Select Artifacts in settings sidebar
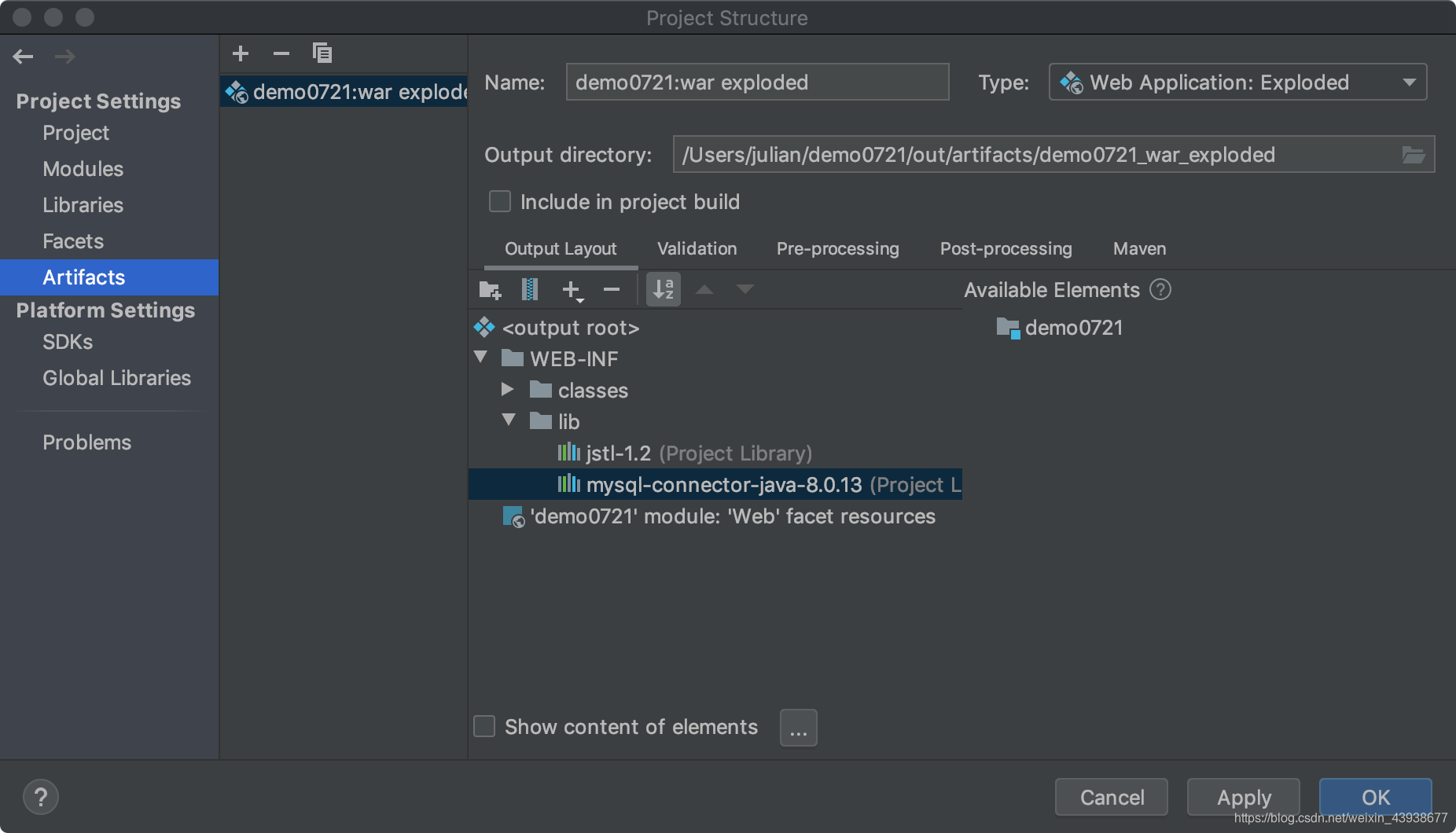The width and height of the screenshot is (1456, 833). tap(109, 277)
